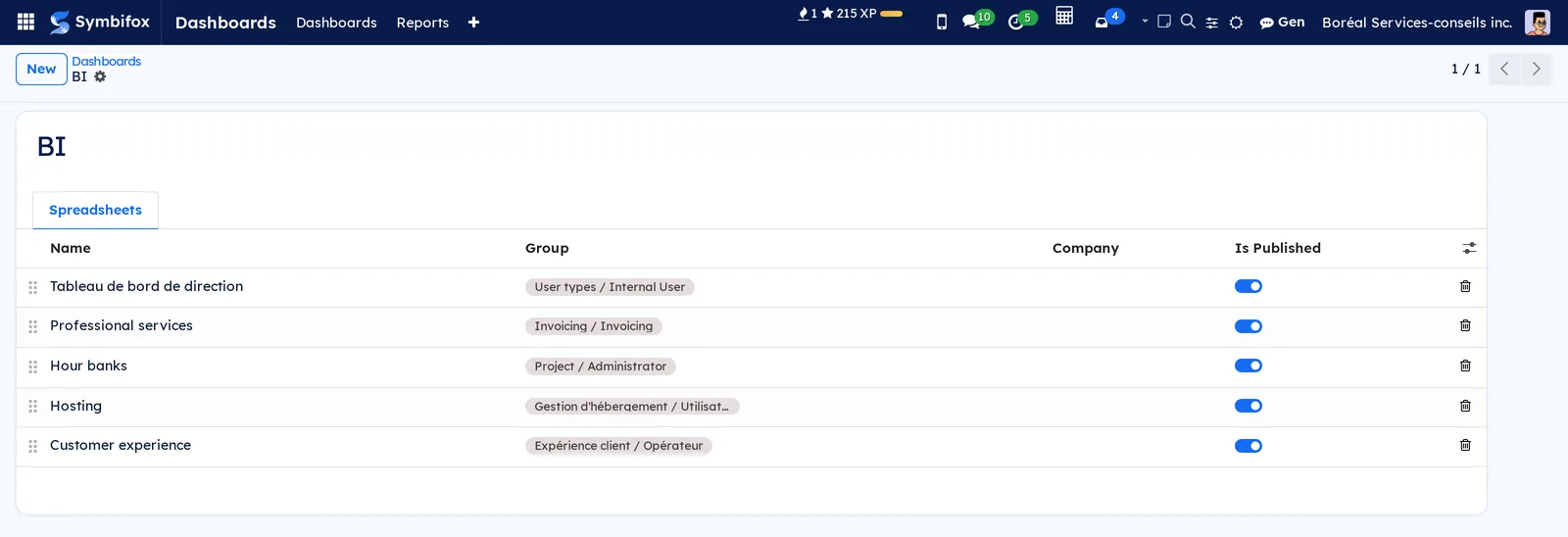This screenshot has width=1568, height=537.
Task: Open Professional services spreadsheet name
Action: click(122, 325)
